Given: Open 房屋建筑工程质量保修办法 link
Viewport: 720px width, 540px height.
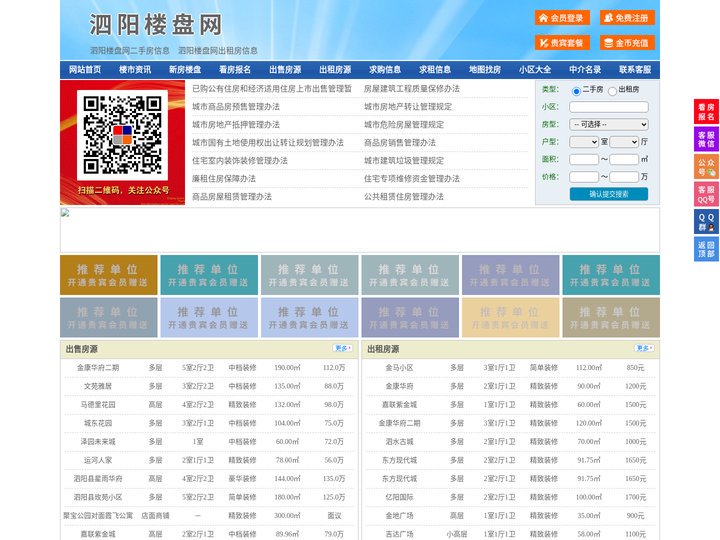Looking at the screenshot, I should (x=412, y=89).
